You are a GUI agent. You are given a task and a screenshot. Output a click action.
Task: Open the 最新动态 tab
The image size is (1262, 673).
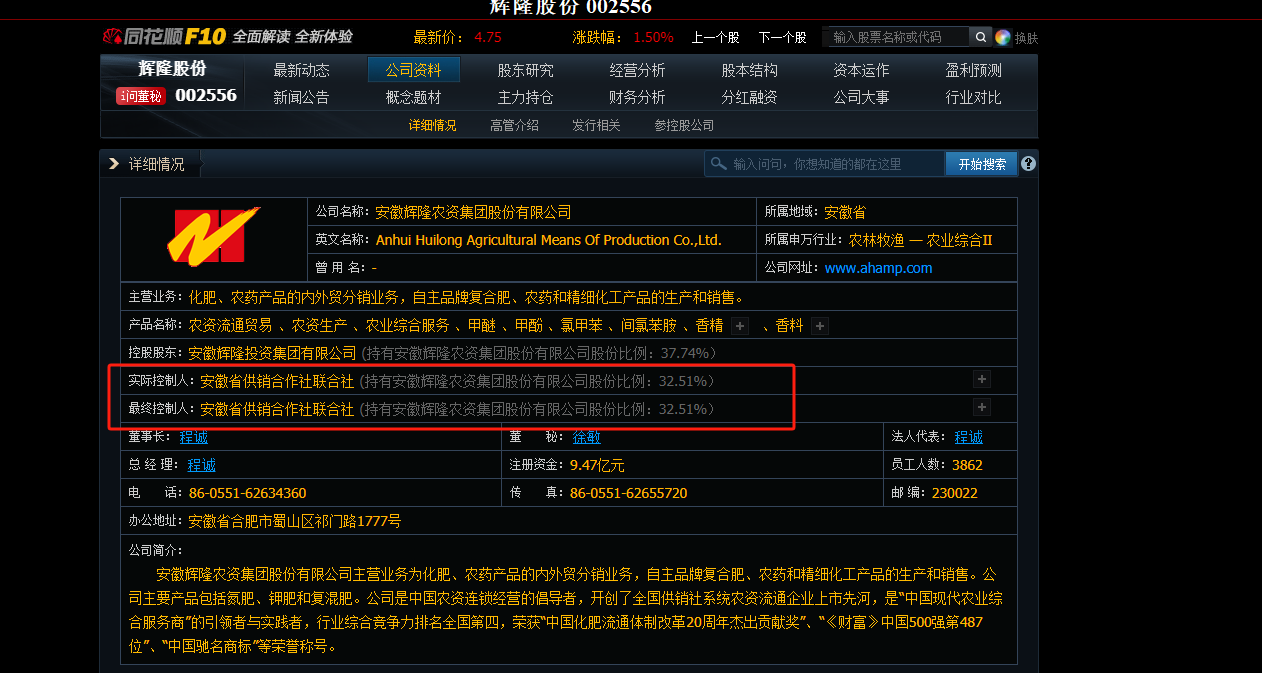click(301, 70)
